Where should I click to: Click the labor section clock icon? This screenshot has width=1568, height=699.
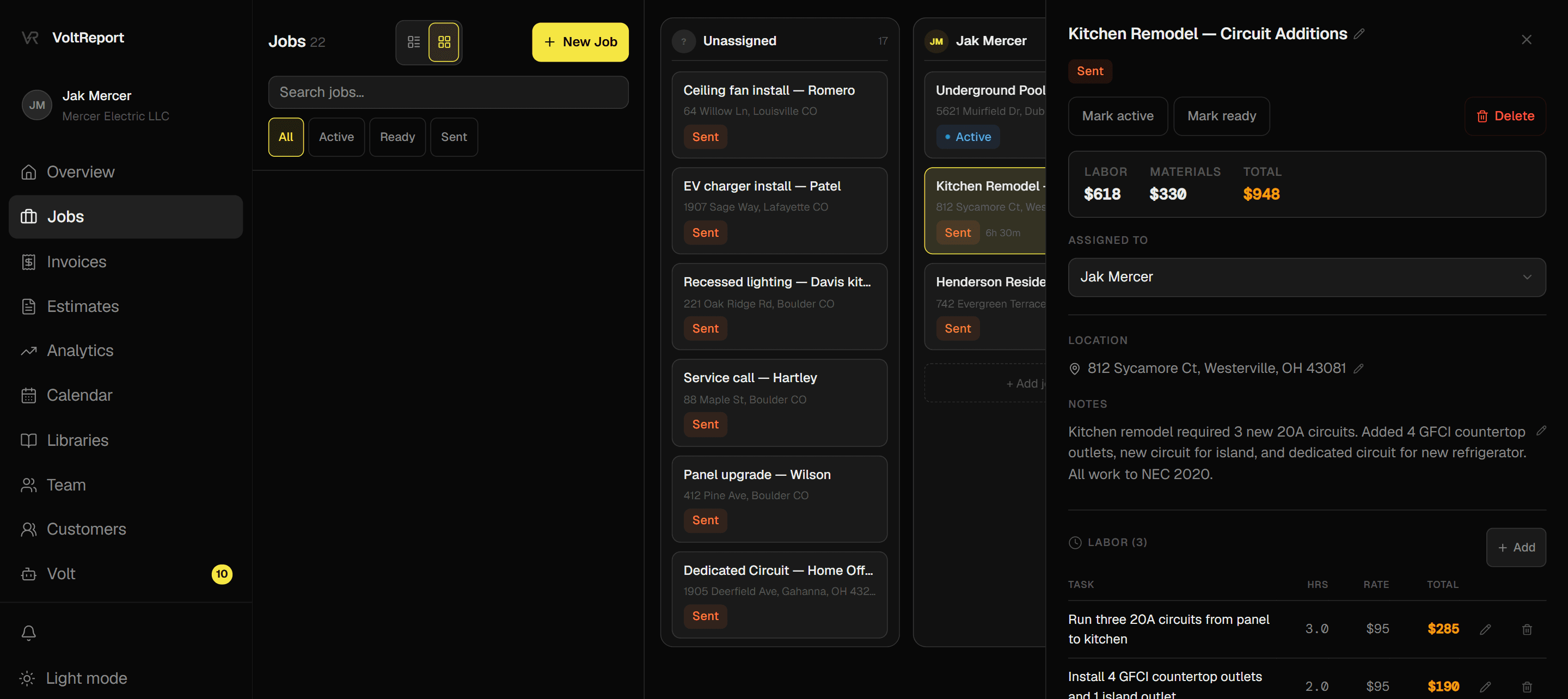tap(1076, 543)
